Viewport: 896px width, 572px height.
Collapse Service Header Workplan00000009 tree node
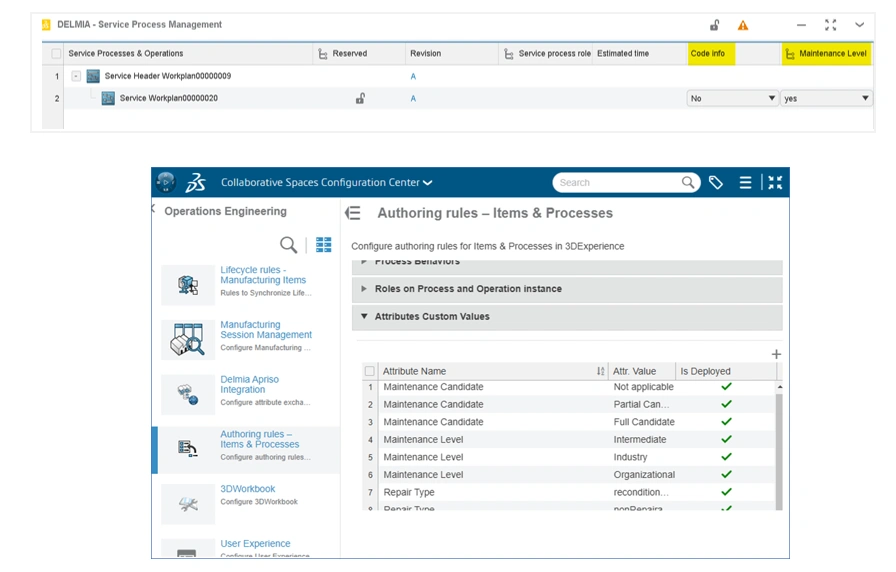[x=76, y=76]
